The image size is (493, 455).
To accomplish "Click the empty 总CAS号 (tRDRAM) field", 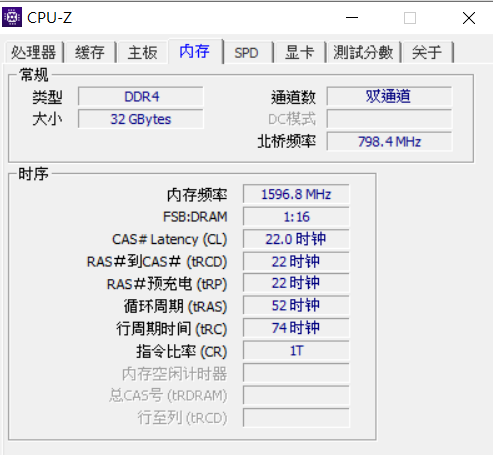I will pos(296,395).
